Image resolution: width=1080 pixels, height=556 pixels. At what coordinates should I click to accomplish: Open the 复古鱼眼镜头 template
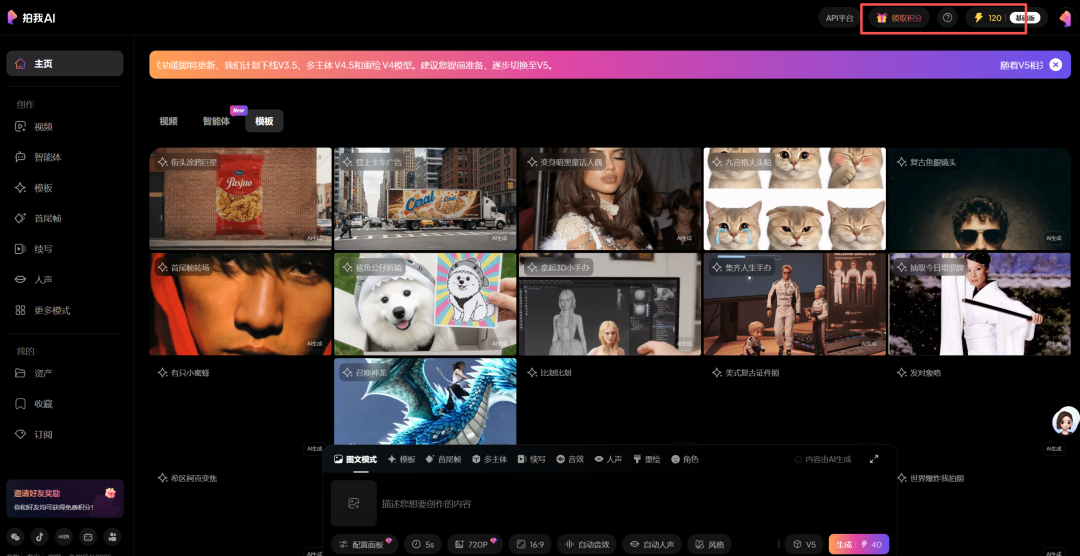pyautogui.click(x=979, y=198)
